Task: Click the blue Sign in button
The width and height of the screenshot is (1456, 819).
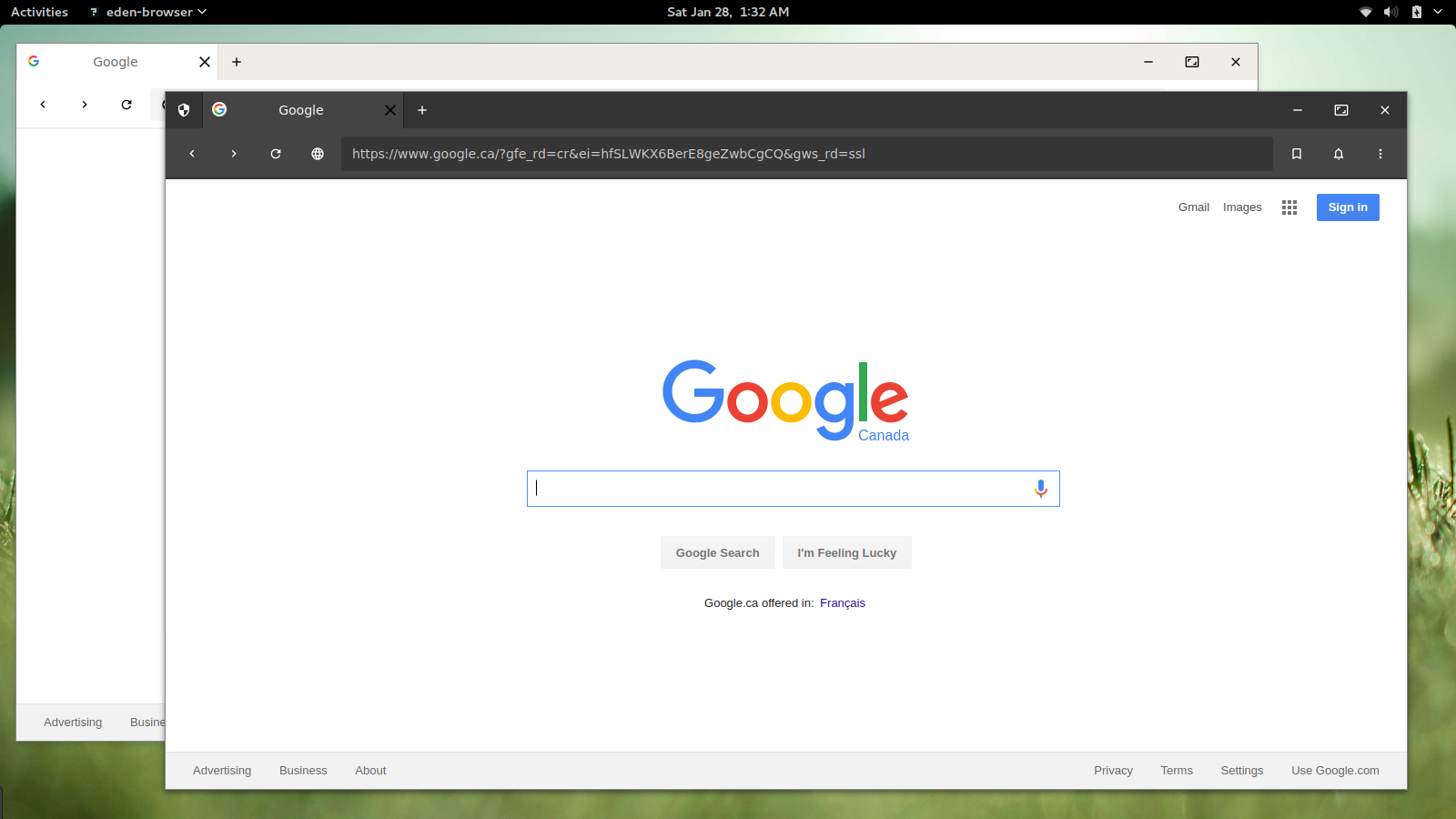Action: 1348,207
